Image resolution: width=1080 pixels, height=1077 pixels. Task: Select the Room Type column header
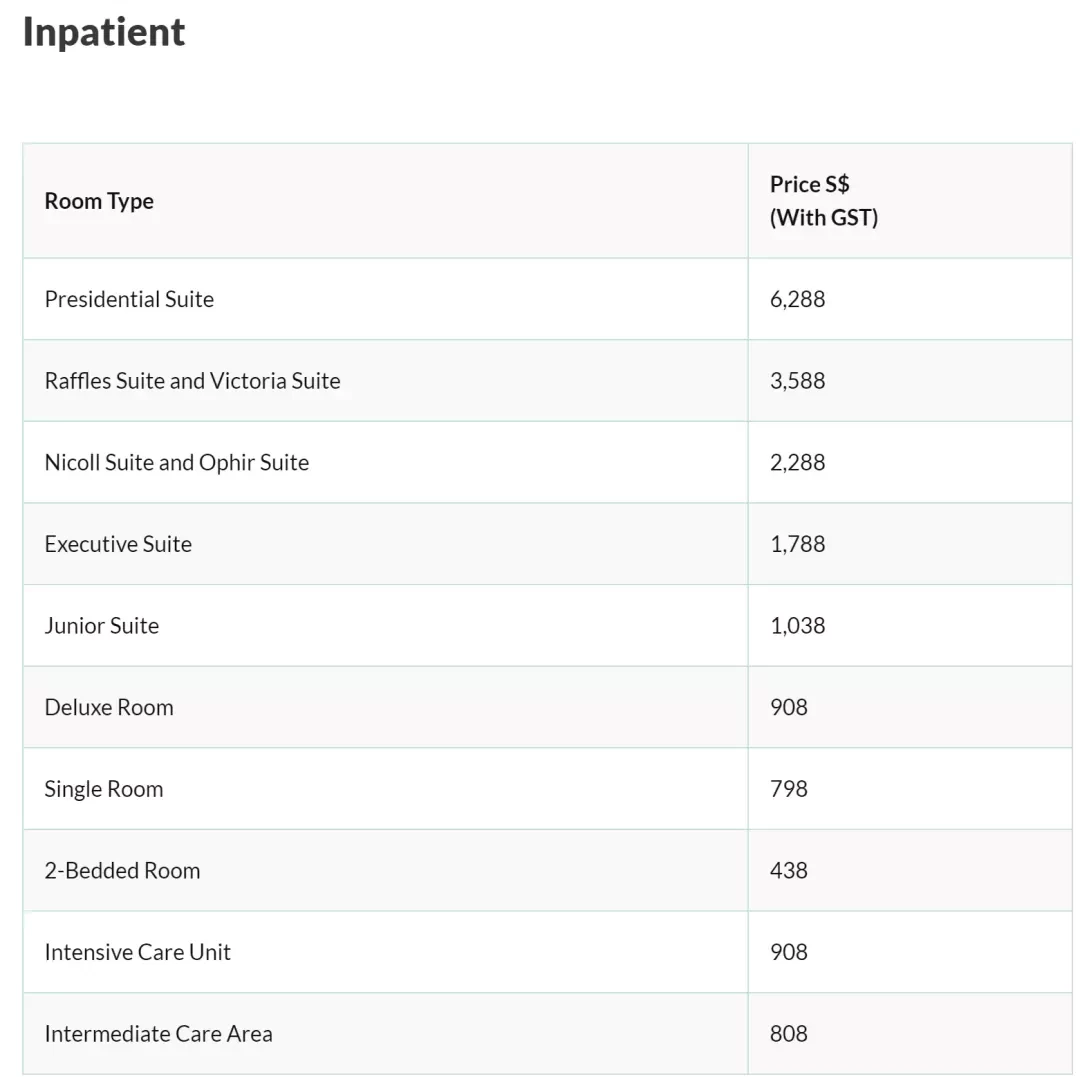tap(99, 201)
